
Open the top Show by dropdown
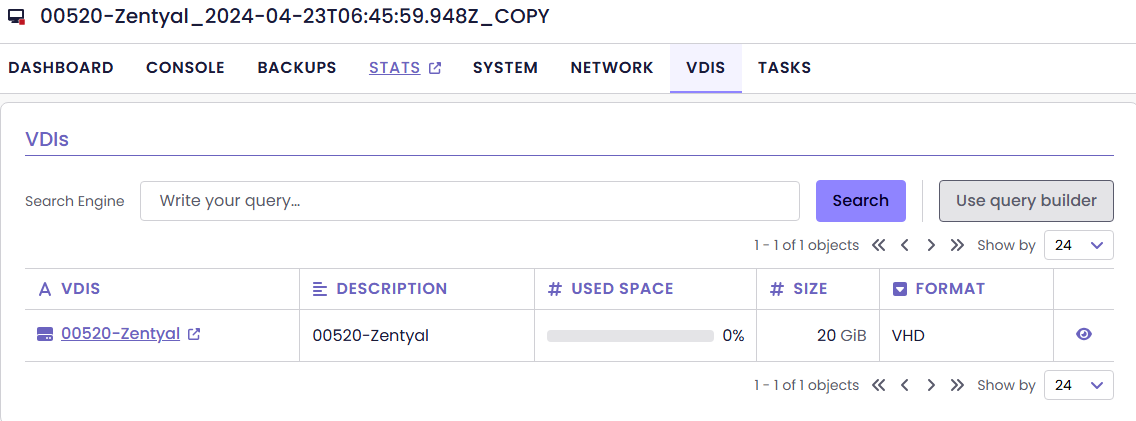pos(1078,245)
